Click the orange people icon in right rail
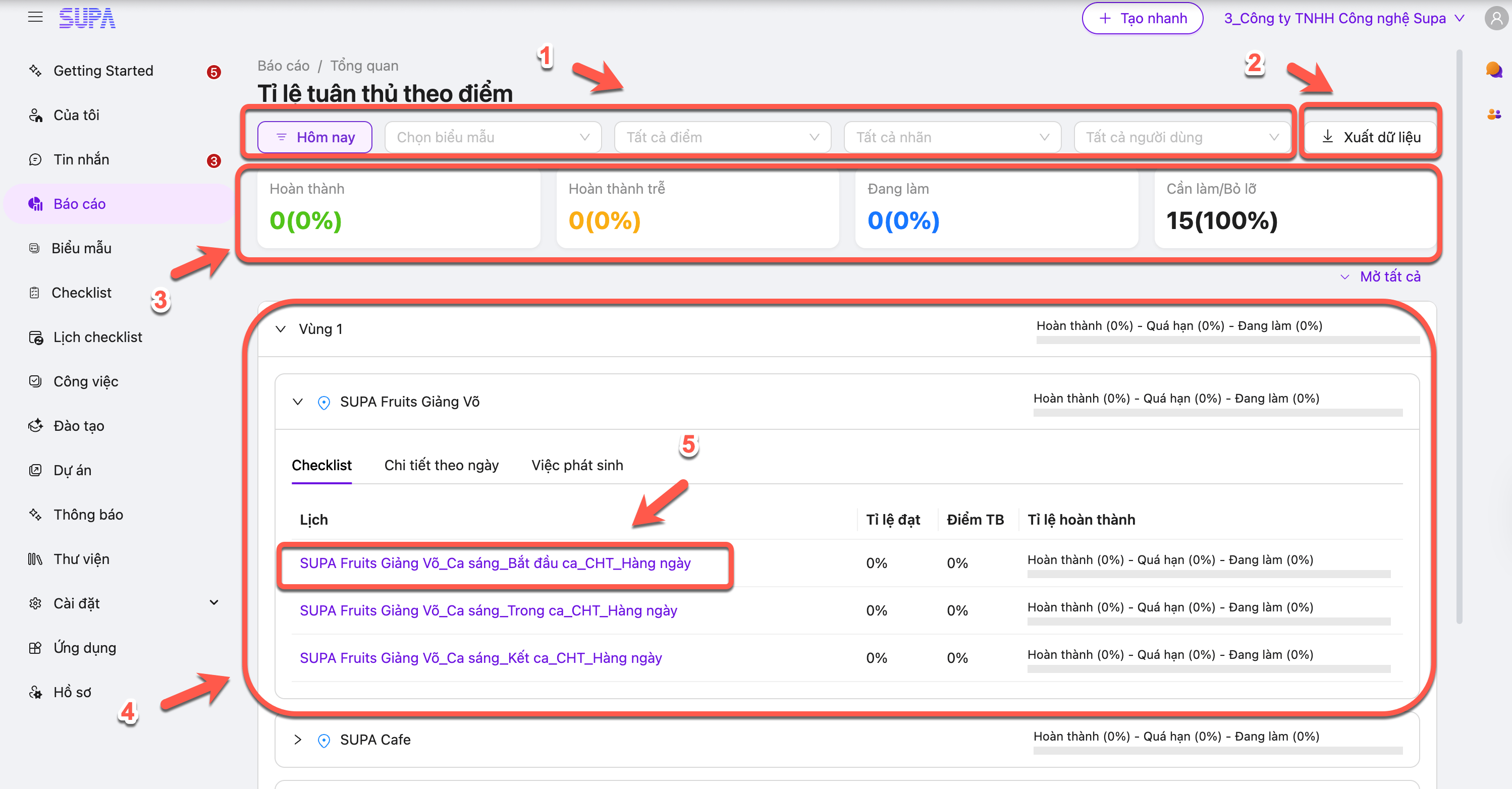 [1494, 115]
